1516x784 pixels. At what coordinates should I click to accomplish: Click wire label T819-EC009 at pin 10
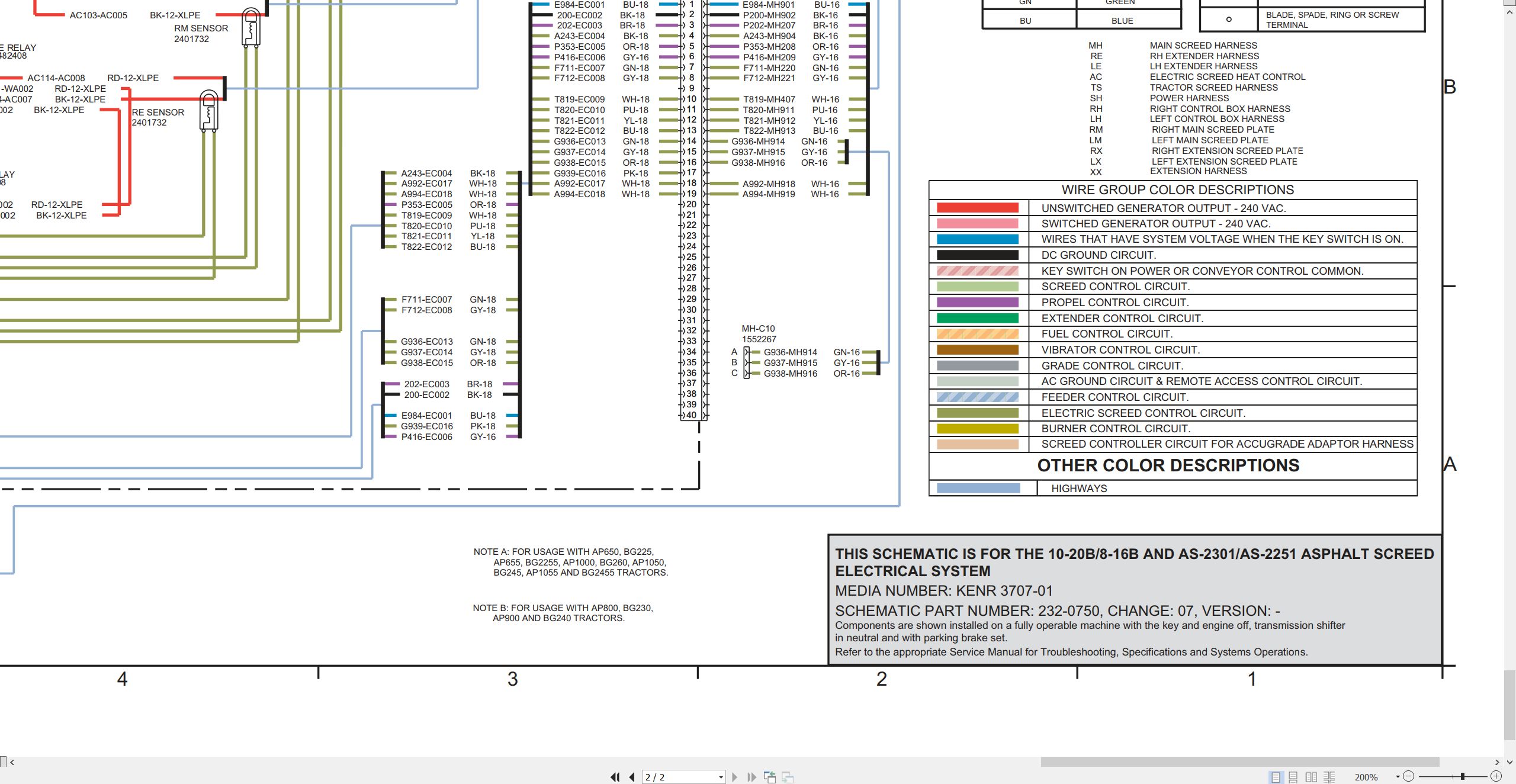click(x=579, y=99)
